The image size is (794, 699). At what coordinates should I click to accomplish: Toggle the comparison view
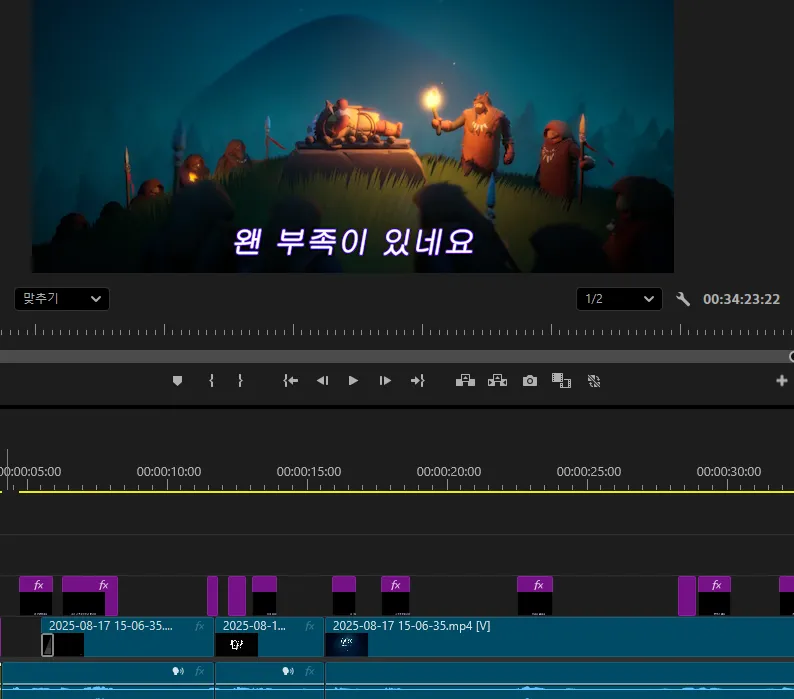coord(561,381)
